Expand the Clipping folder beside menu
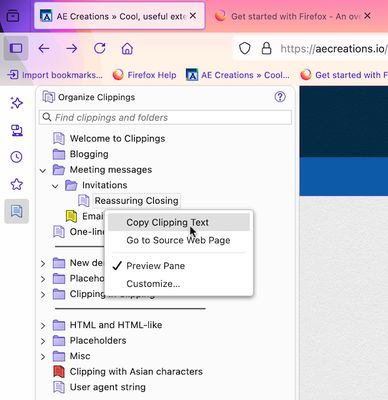 pyautogui.click(x=43, y=295)
